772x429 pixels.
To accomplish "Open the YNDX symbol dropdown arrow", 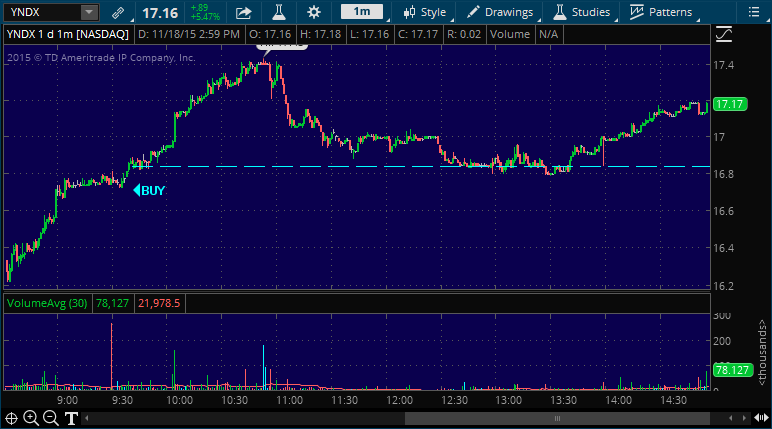I will 89,12.
